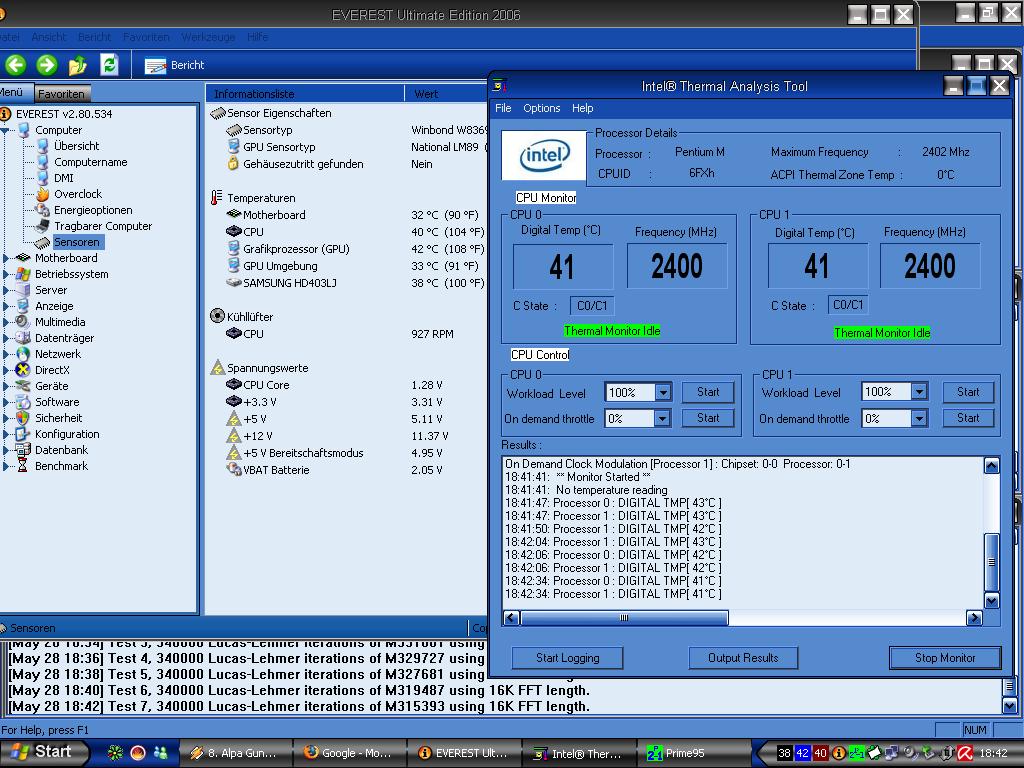This screenshot has width=1024, height=768.
Task: Click the Sicherheit shield icon
Action: pyautogui.click(x=23, y=418)
